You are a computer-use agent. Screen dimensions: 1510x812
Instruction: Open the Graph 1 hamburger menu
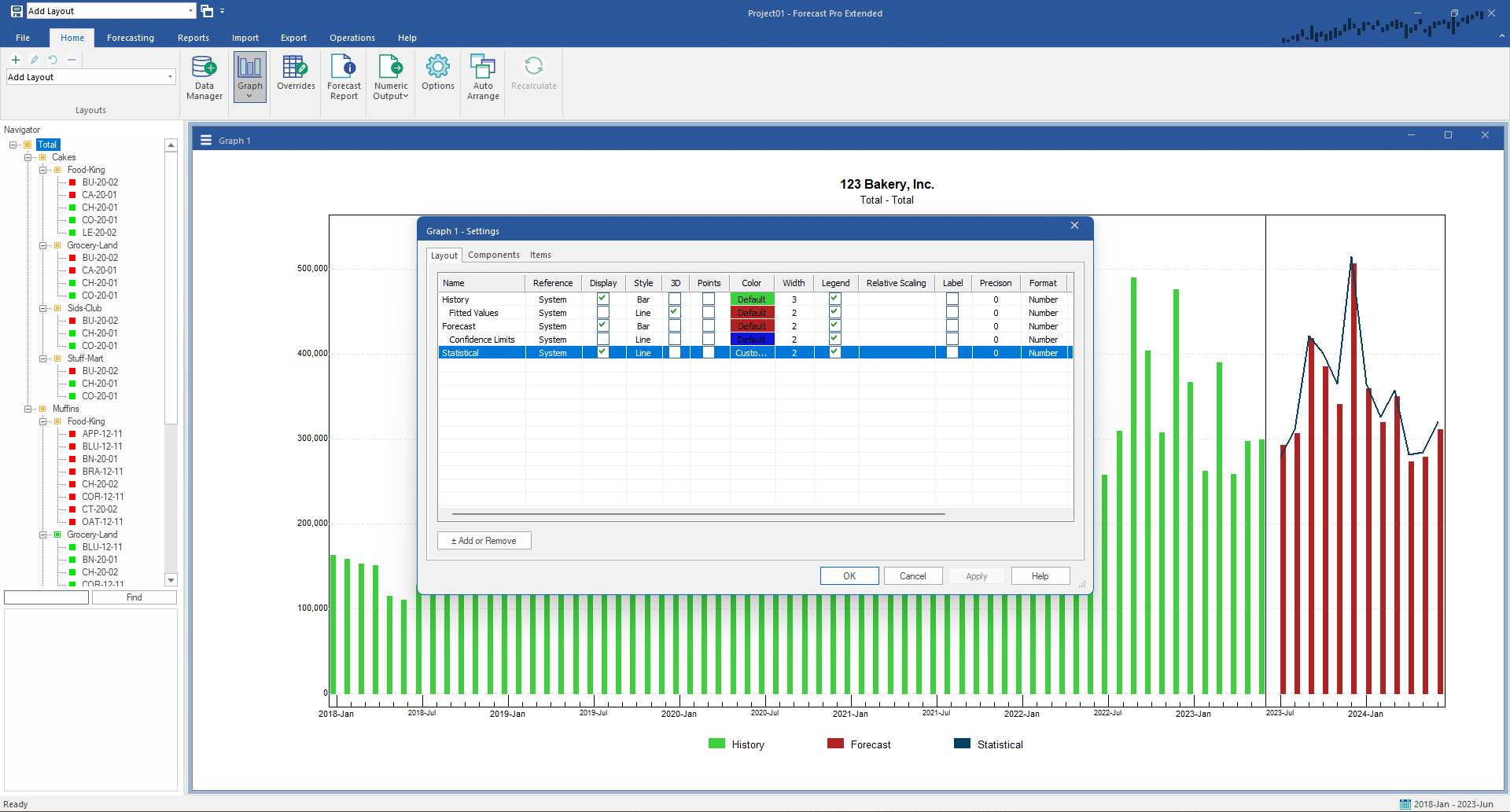206,141
